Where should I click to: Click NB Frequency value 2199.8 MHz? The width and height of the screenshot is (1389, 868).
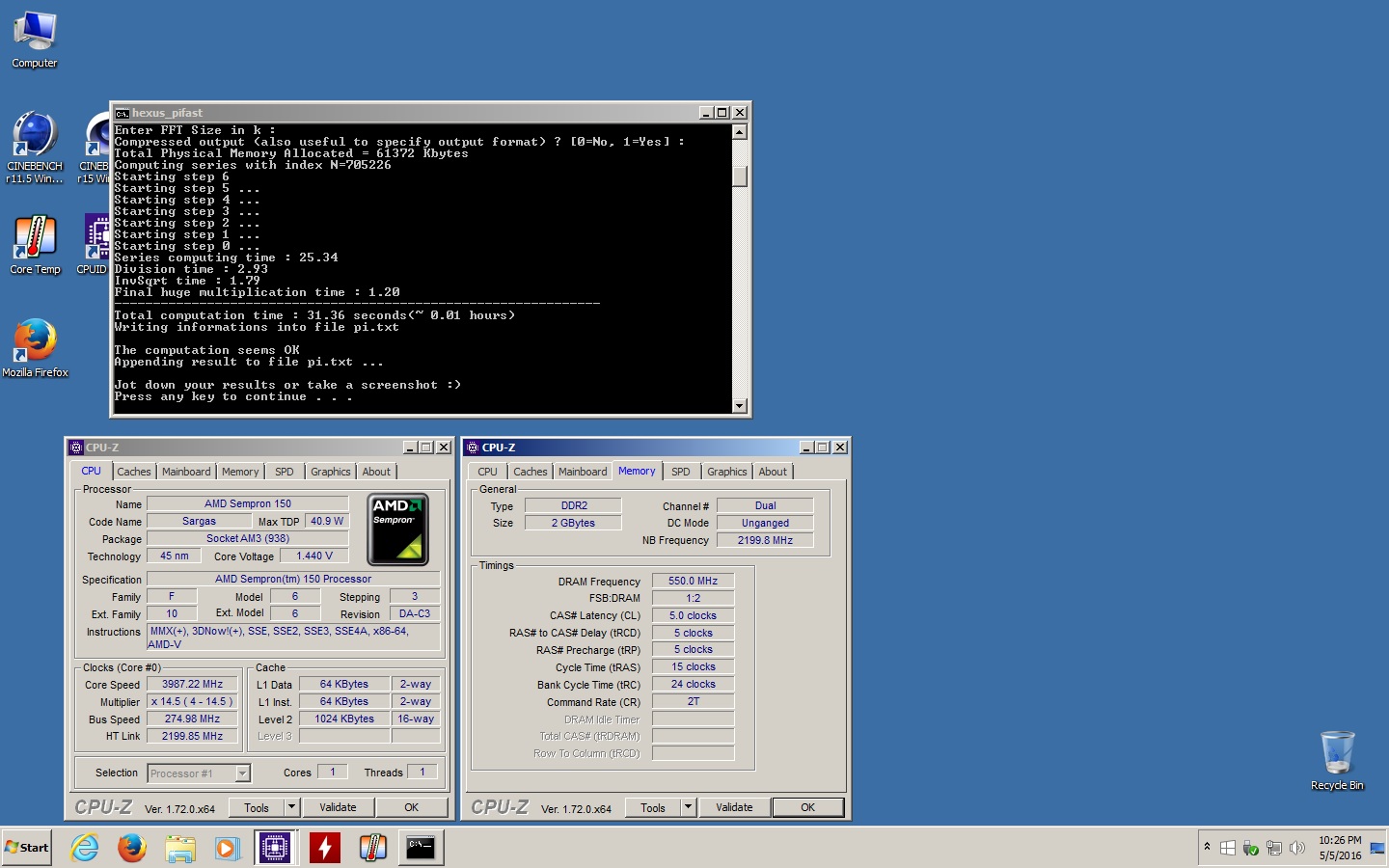766,540
